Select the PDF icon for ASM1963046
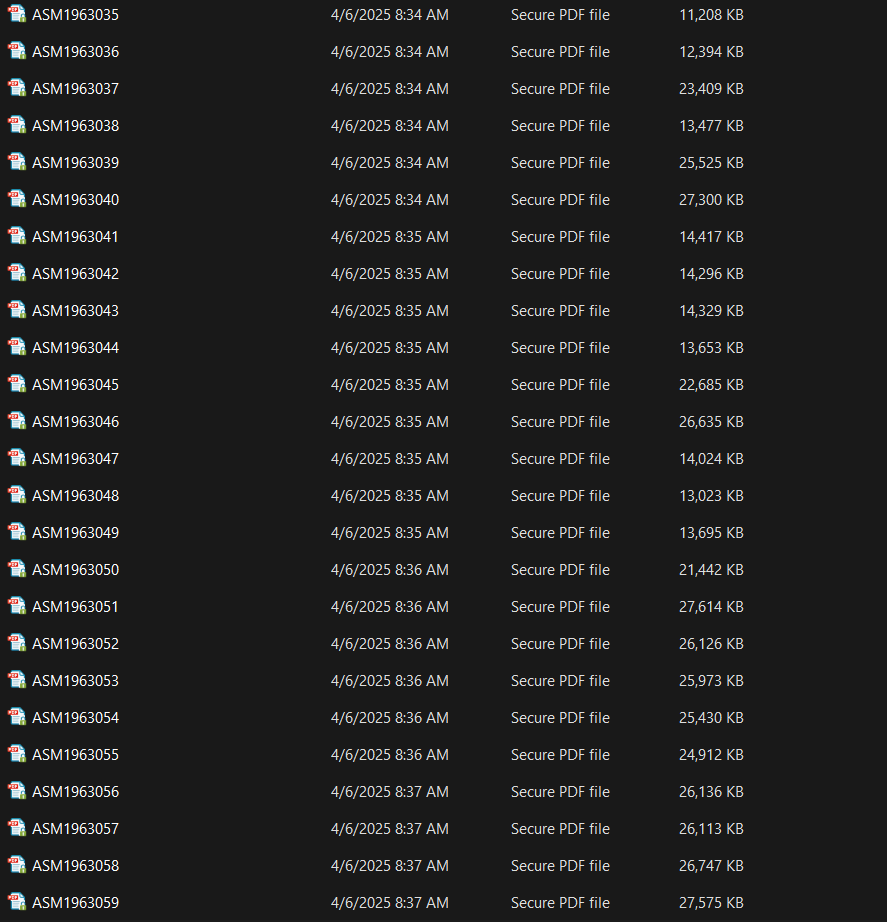The height and width of the screenshot is (922, 887). [17, 422]
